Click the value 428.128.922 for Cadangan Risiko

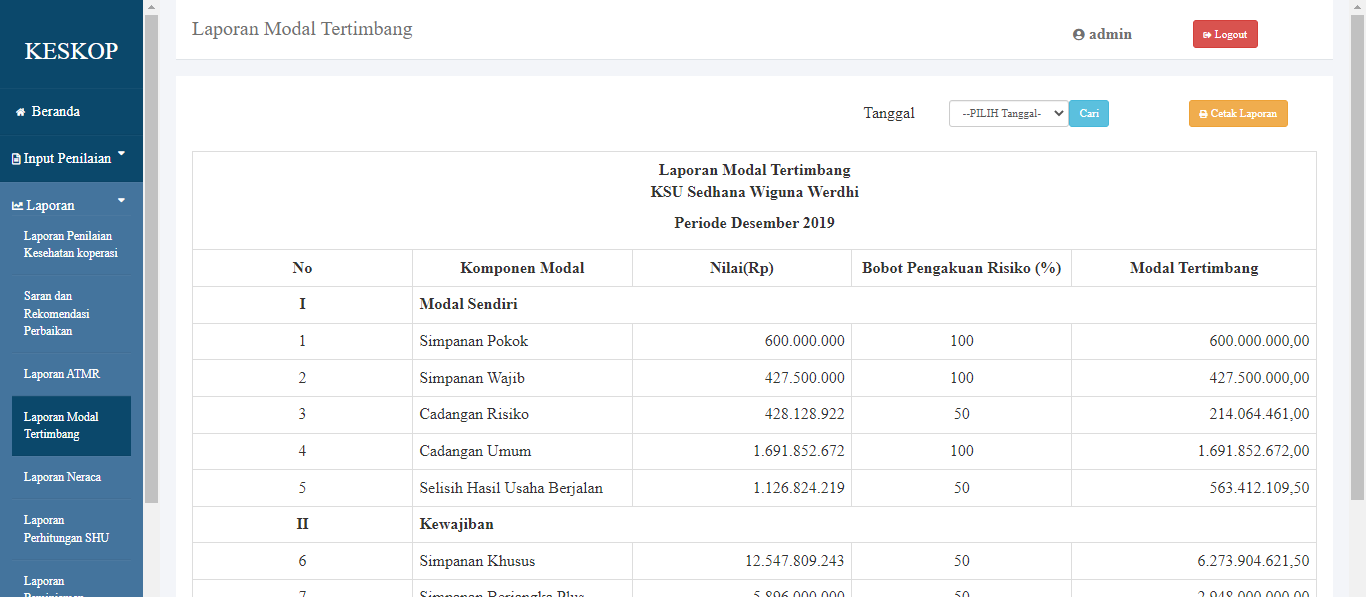805,414
